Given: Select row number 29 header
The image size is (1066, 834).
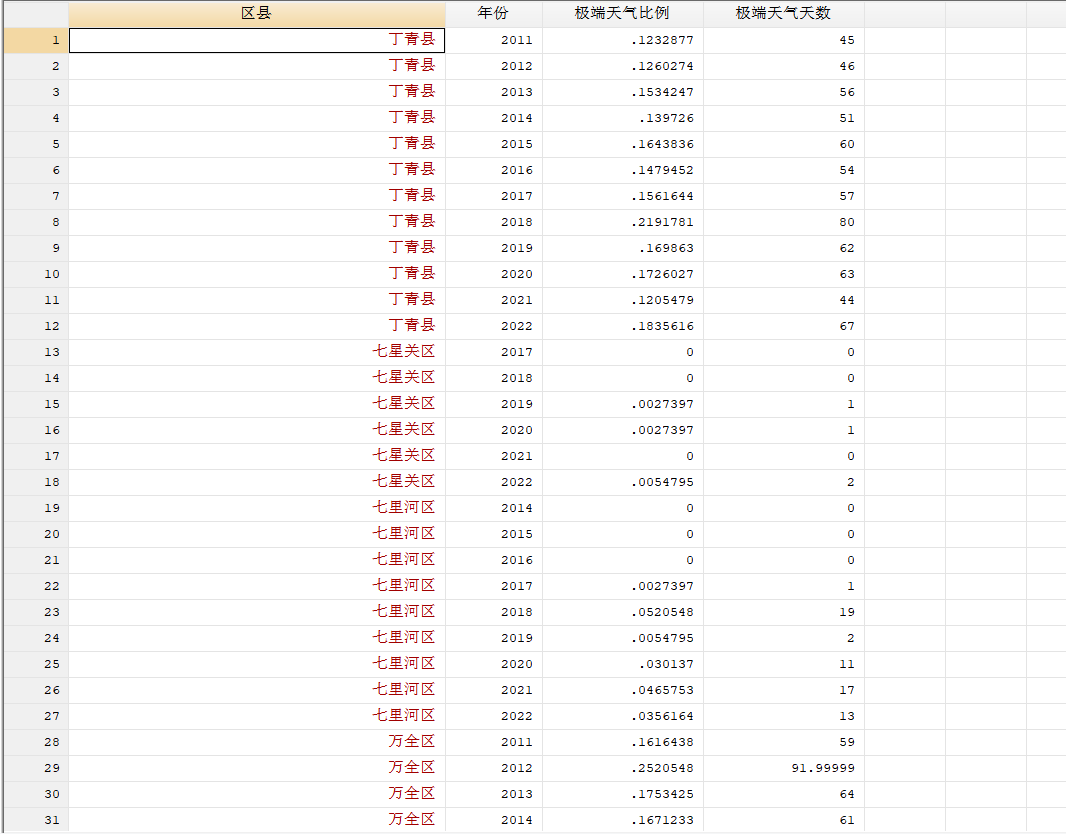Looking at the screenshot, I should (x=36, y=768).
